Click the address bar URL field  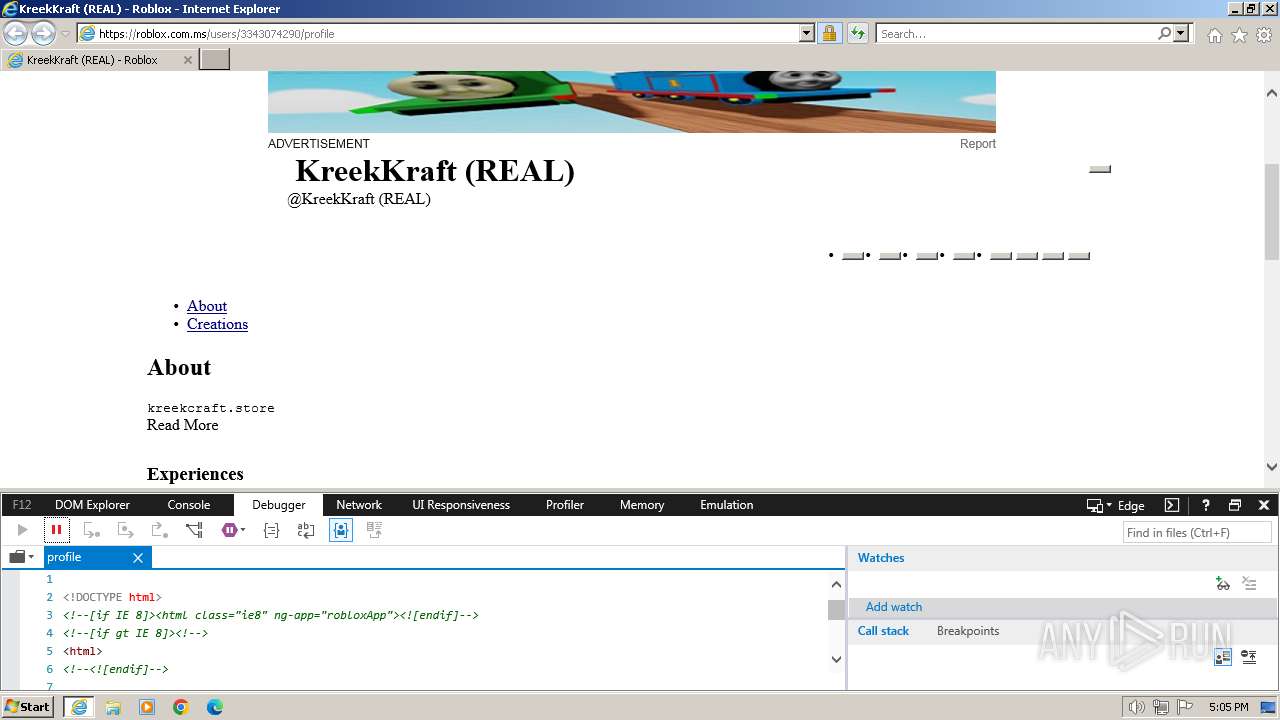(448, 34)
